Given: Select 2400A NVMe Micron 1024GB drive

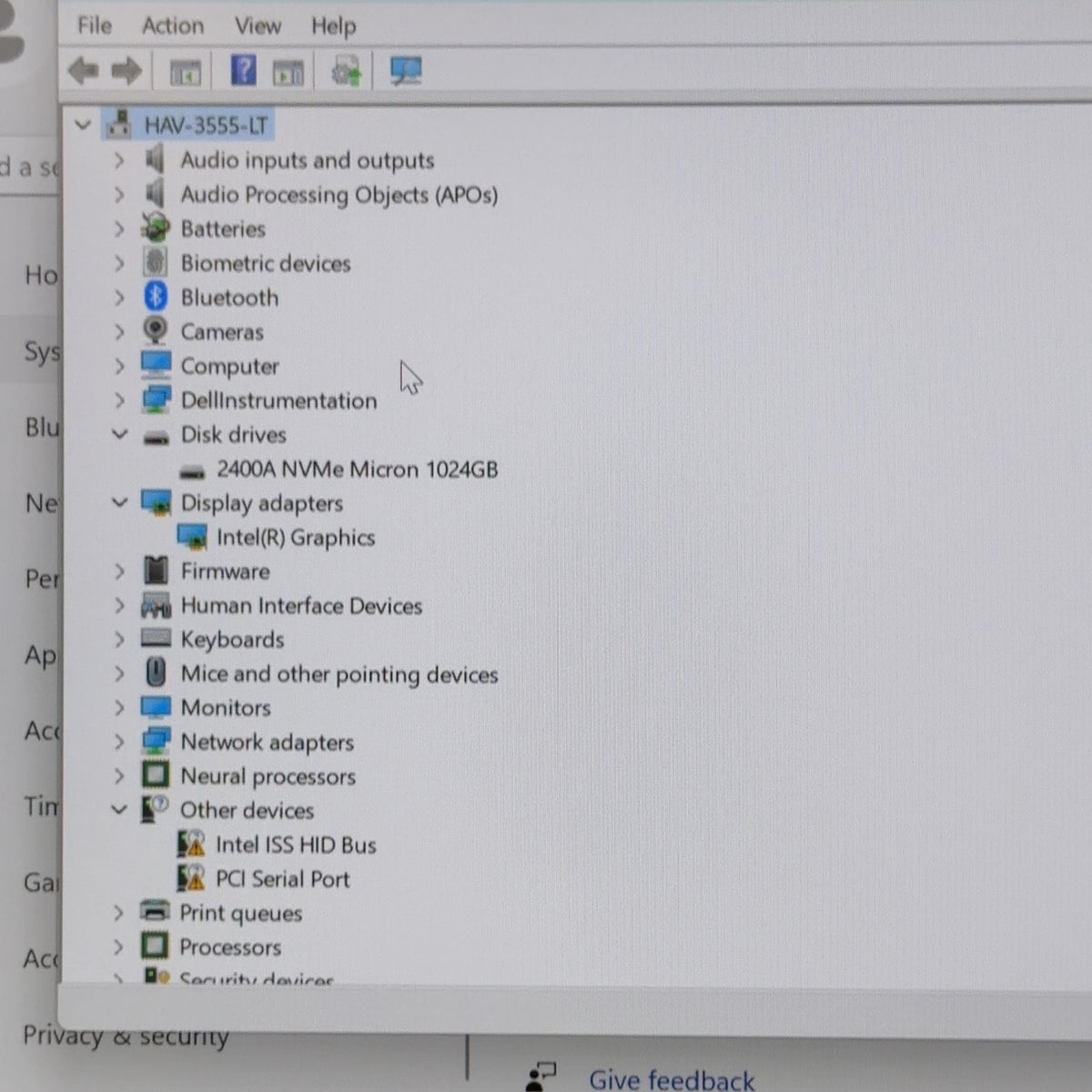Looking at the screenshot, I should coord(357,470).
